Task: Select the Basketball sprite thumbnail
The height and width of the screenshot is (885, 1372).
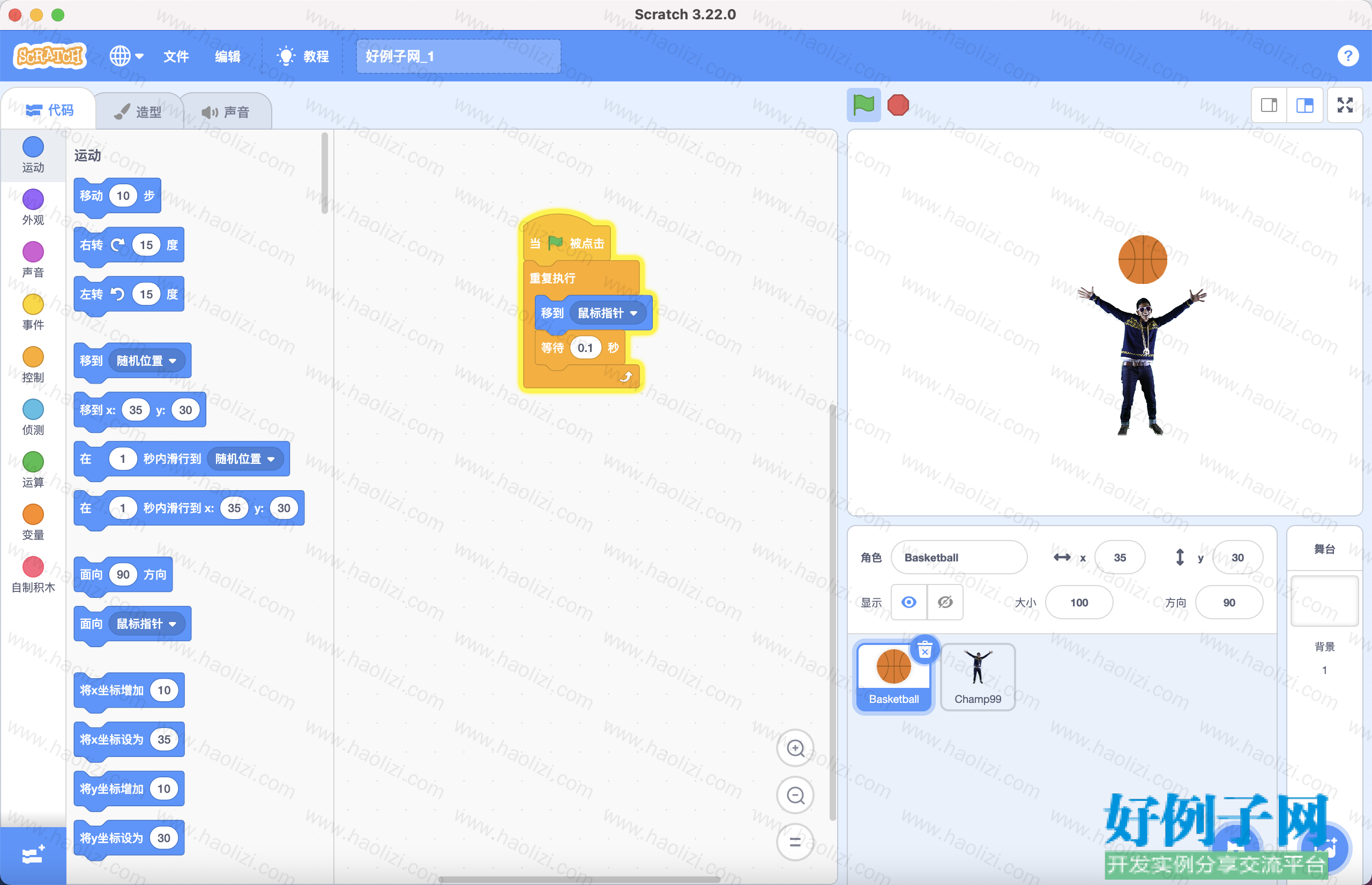Action: click(x=894, y=677)
